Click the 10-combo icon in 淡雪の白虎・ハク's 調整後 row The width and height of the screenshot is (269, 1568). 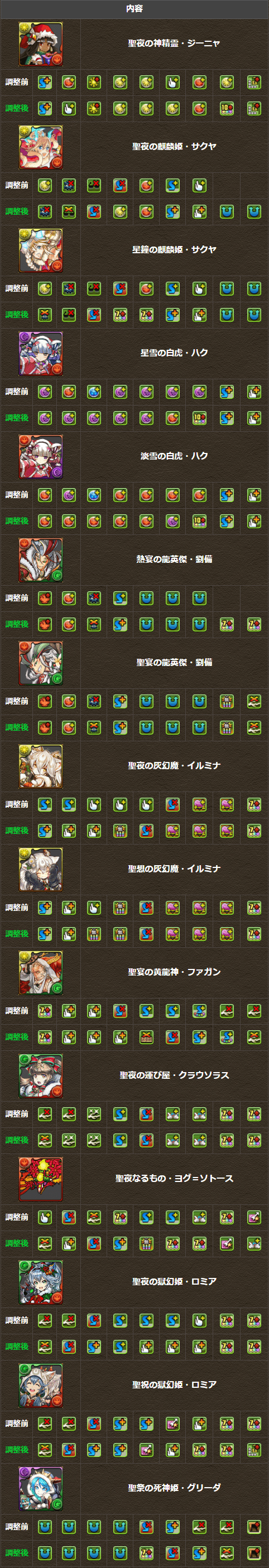(200, 521)
